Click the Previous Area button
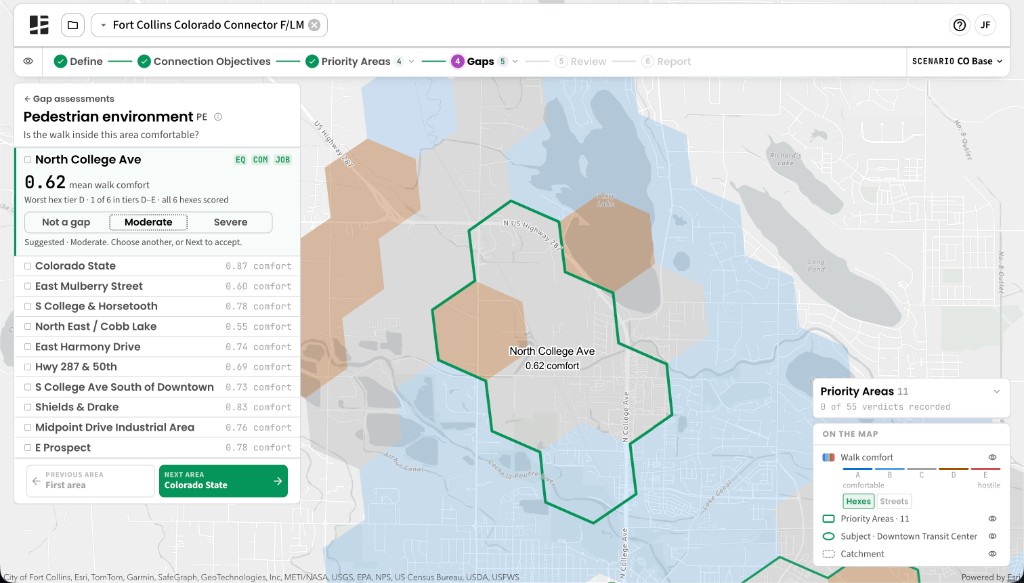Viewport: 1024px width, 583px height. pyautogui.click(x=90, y=481)
